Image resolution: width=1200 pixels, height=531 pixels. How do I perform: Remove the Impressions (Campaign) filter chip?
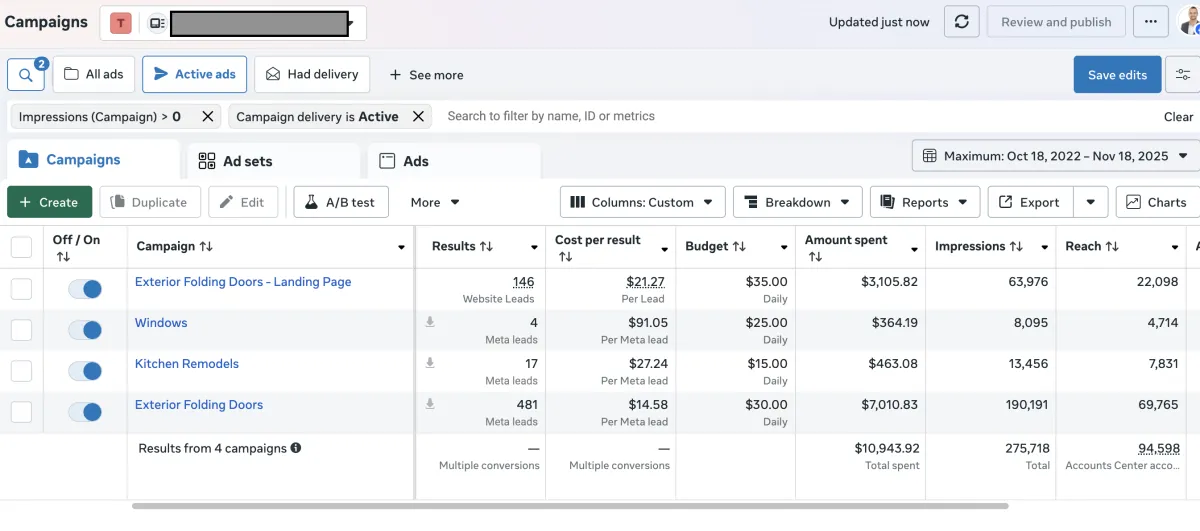tap(208, 116)
